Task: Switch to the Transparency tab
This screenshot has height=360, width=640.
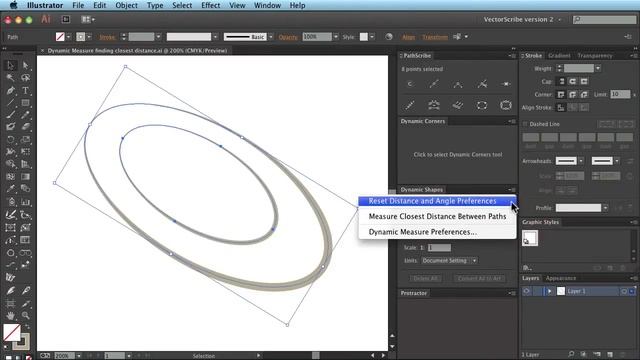Action: (x=595, y=56)
